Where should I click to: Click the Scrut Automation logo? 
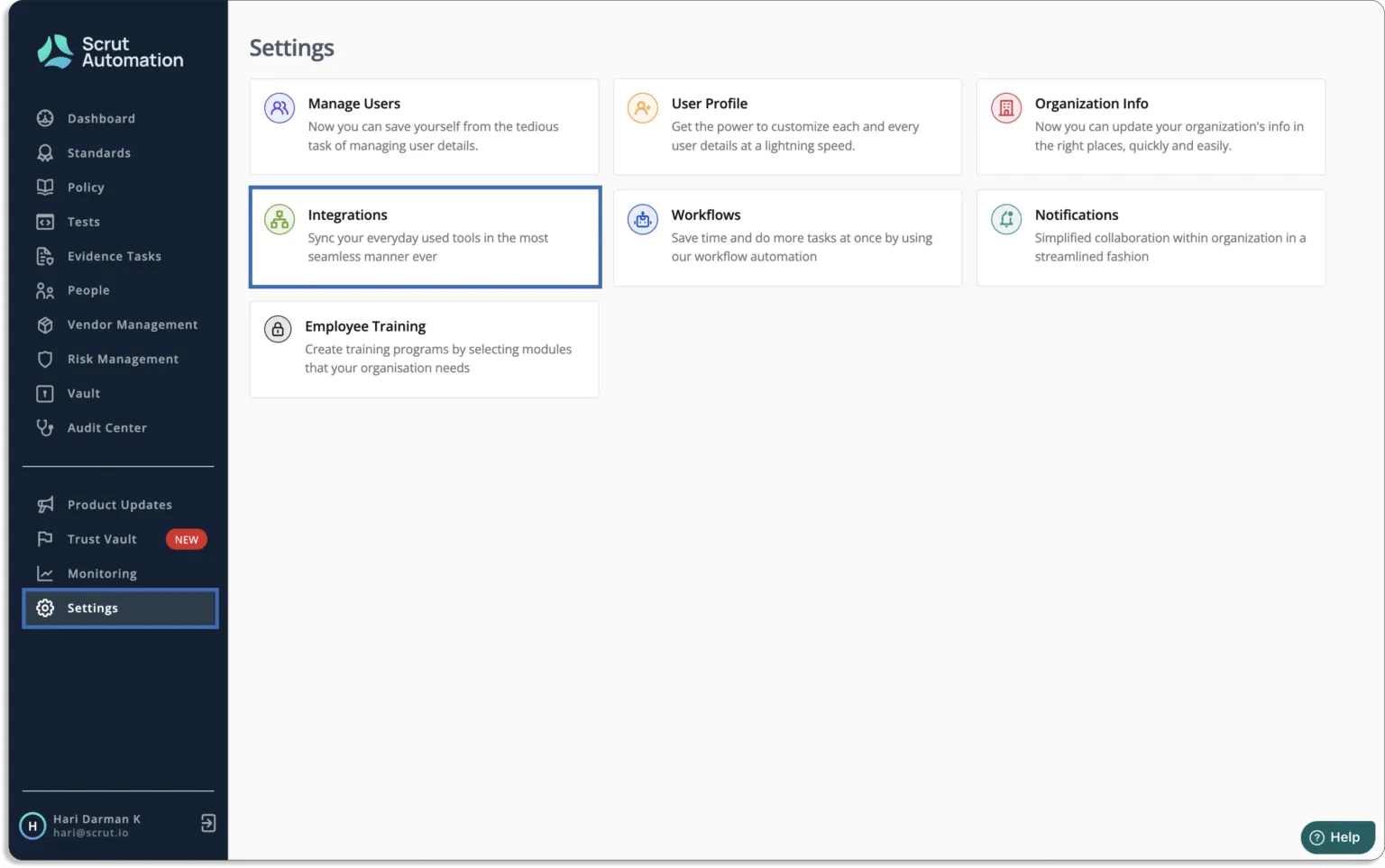110,52
